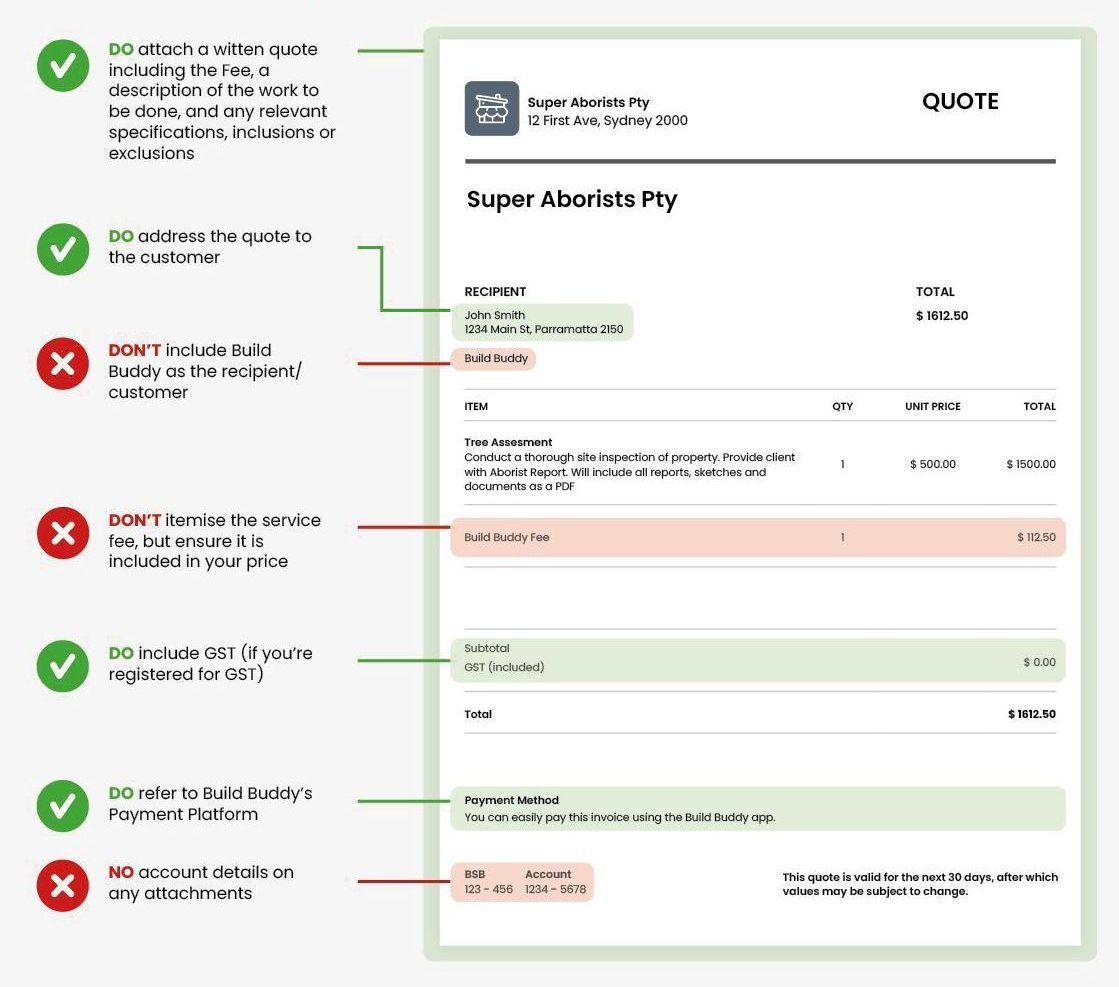This screenshot has width=1119, height=987.
Task: Click the UNIT PRICE column header
Action: click(932, 407)
